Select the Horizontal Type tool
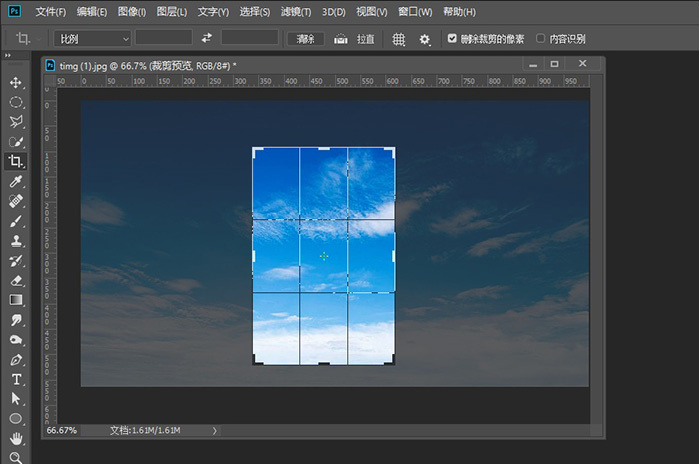 (x=16, y=379)
